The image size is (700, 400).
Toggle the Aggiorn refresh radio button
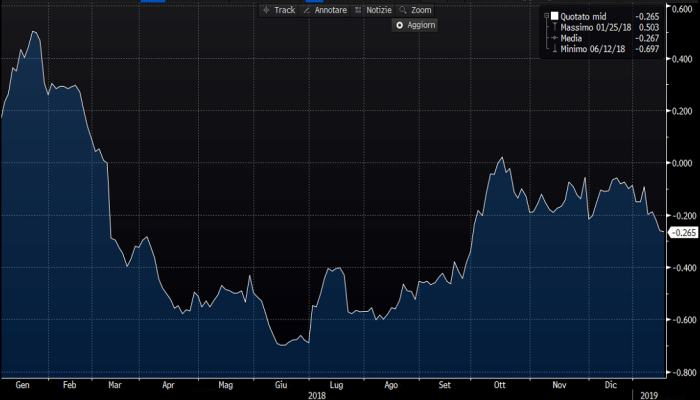click(400, 24)
